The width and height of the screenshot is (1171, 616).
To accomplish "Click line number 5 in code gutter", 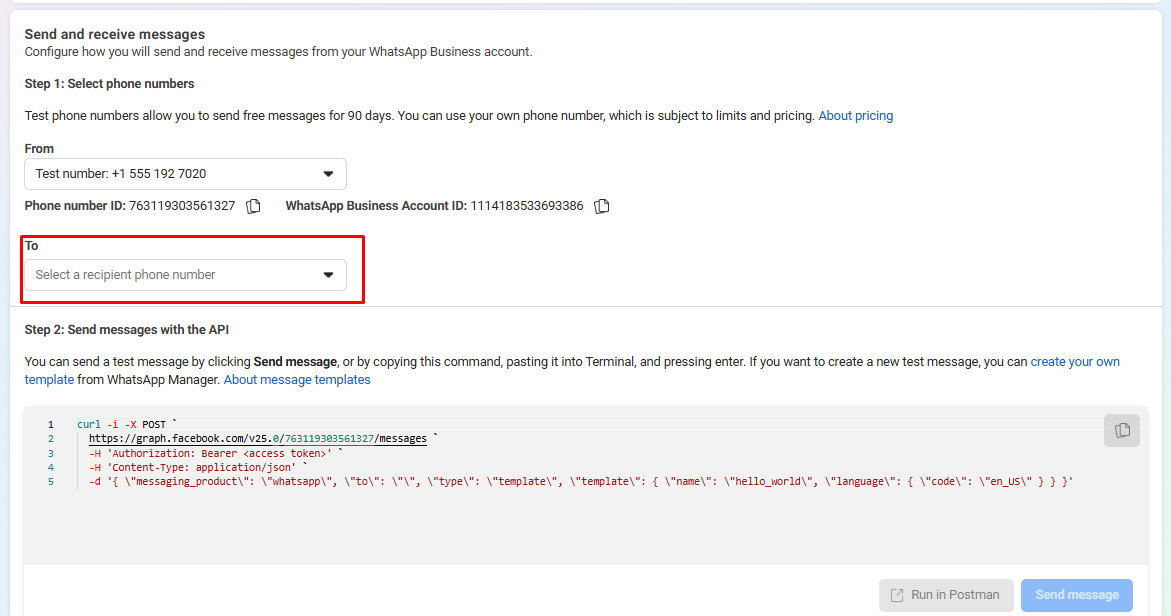I will pos(51,482).
